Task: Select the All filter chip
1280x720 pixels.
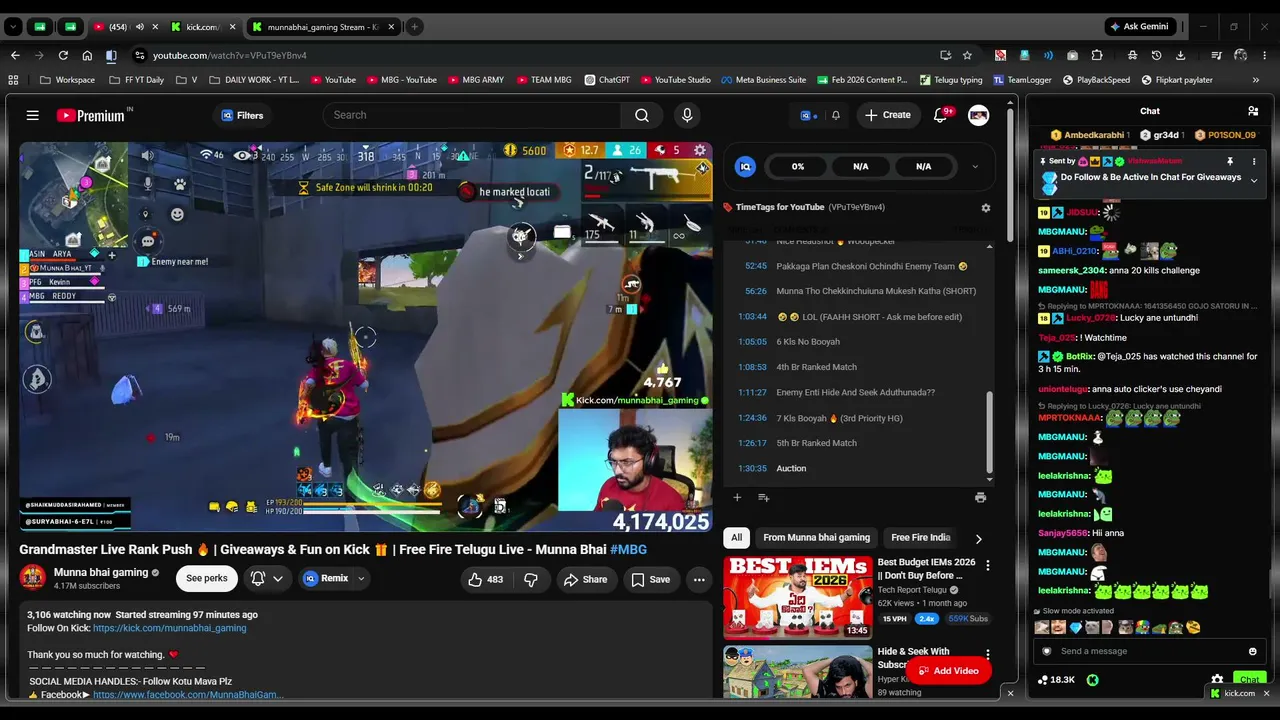Action: coord(737,537)
